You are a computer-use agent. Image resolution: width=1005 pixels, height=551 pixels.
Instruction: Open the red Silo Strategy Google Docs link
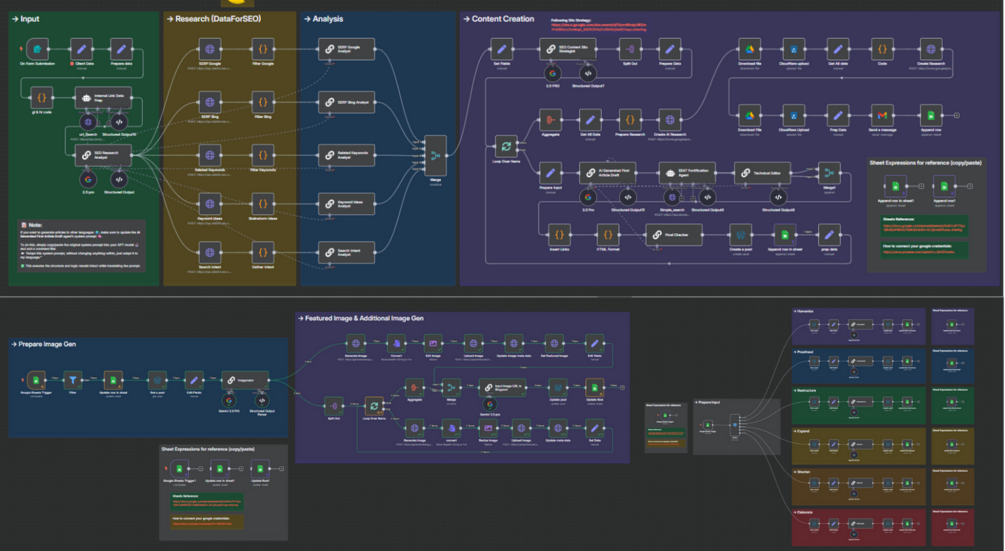point(599,27)
